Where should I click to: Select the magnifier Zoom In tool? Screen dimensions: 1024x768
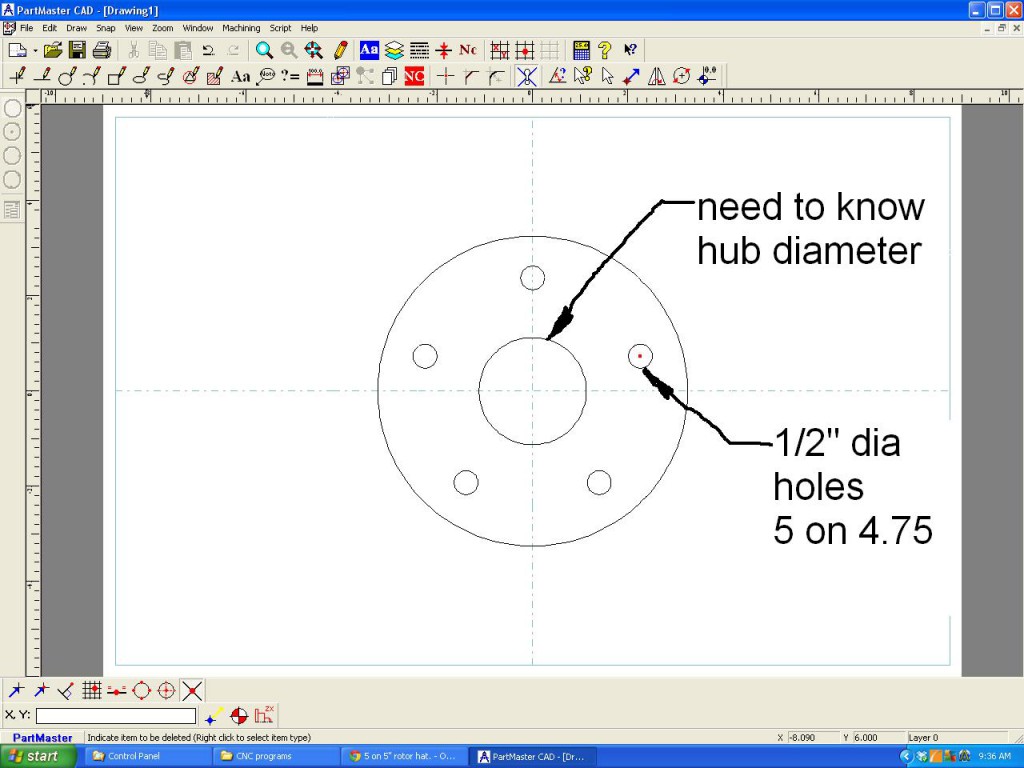[x=264, y=50]
